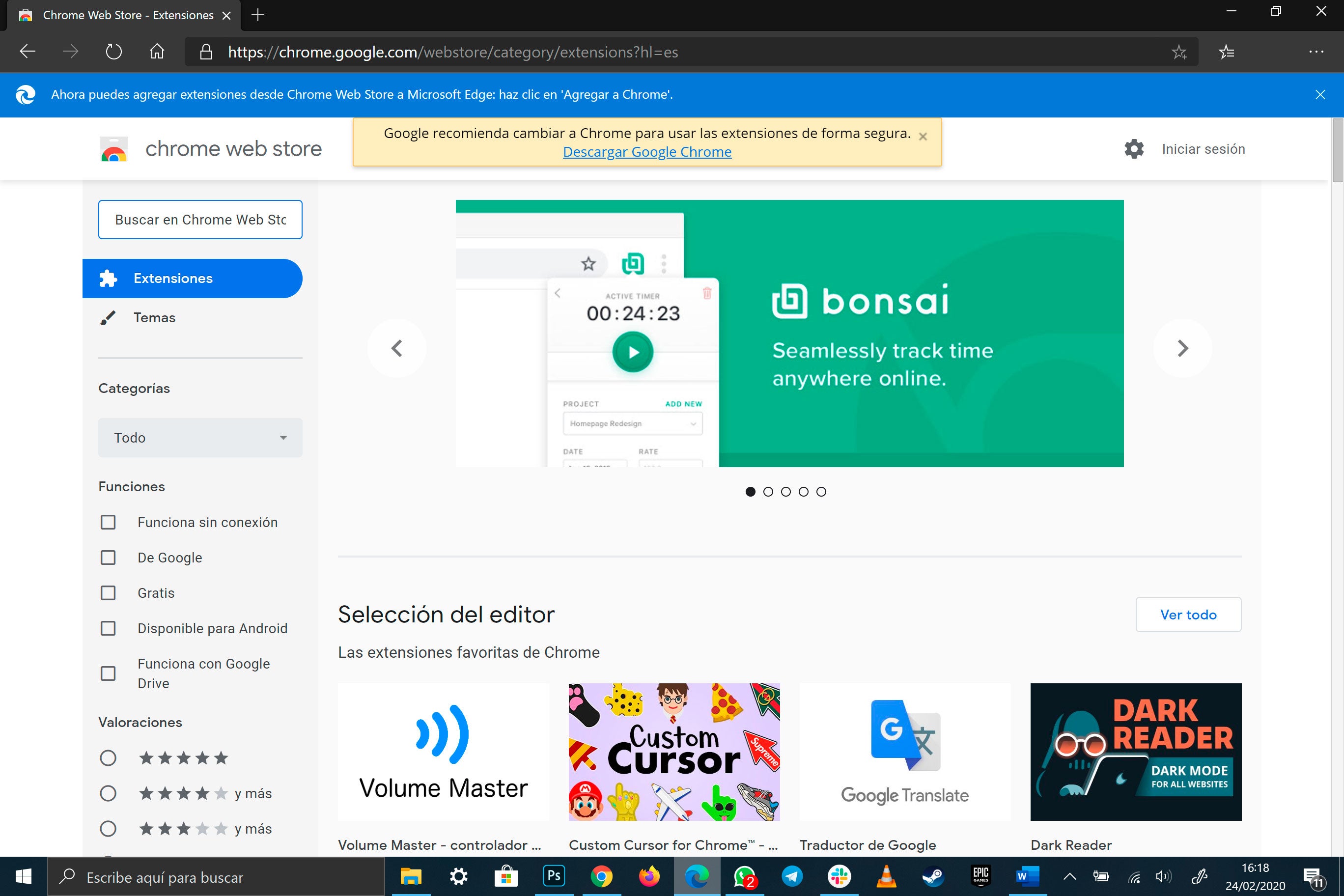Screen dimensions: 1344x896
Task: Dismiss the blue Edge info bar
Action: click(1320, 94)
